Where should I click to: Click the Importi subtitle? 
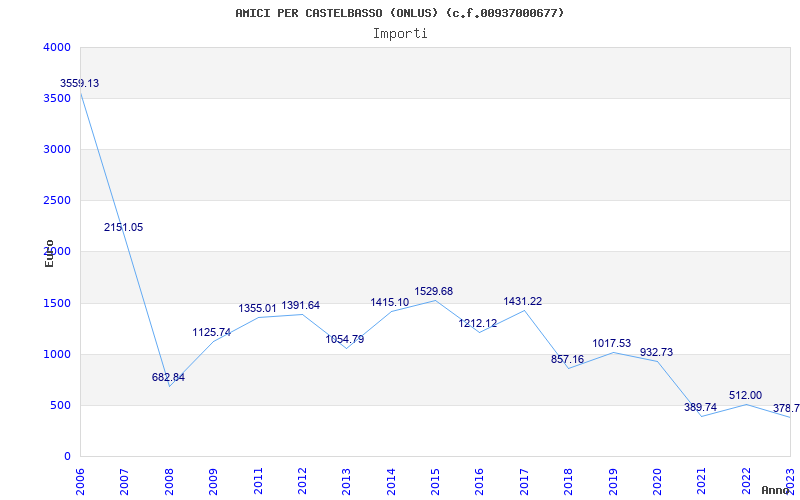pyautogui.click(x=400, y=34)
